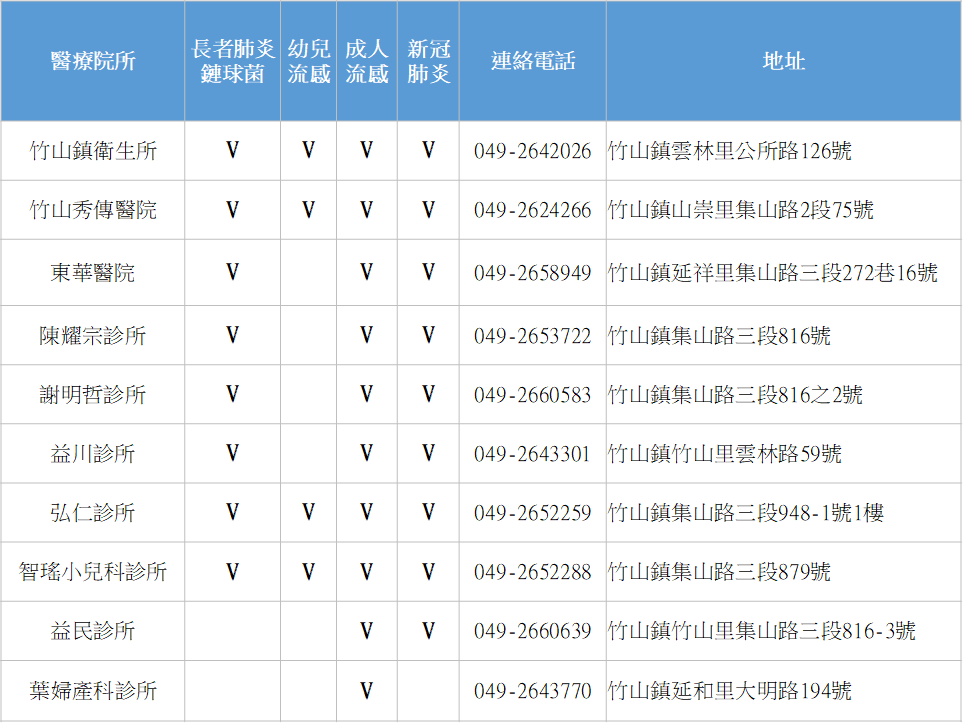The image size is (963, 723).
Task: Select the 竹山鎮衛生所 cell
Action: coord(93,150)
